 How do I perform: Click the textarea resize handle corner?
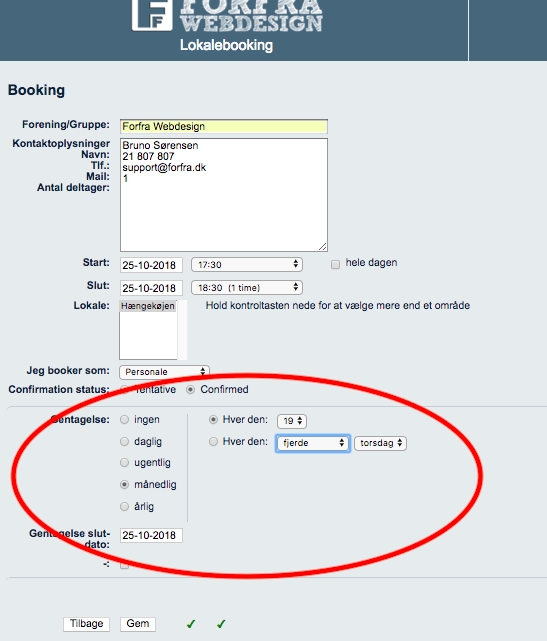(323, 247)
